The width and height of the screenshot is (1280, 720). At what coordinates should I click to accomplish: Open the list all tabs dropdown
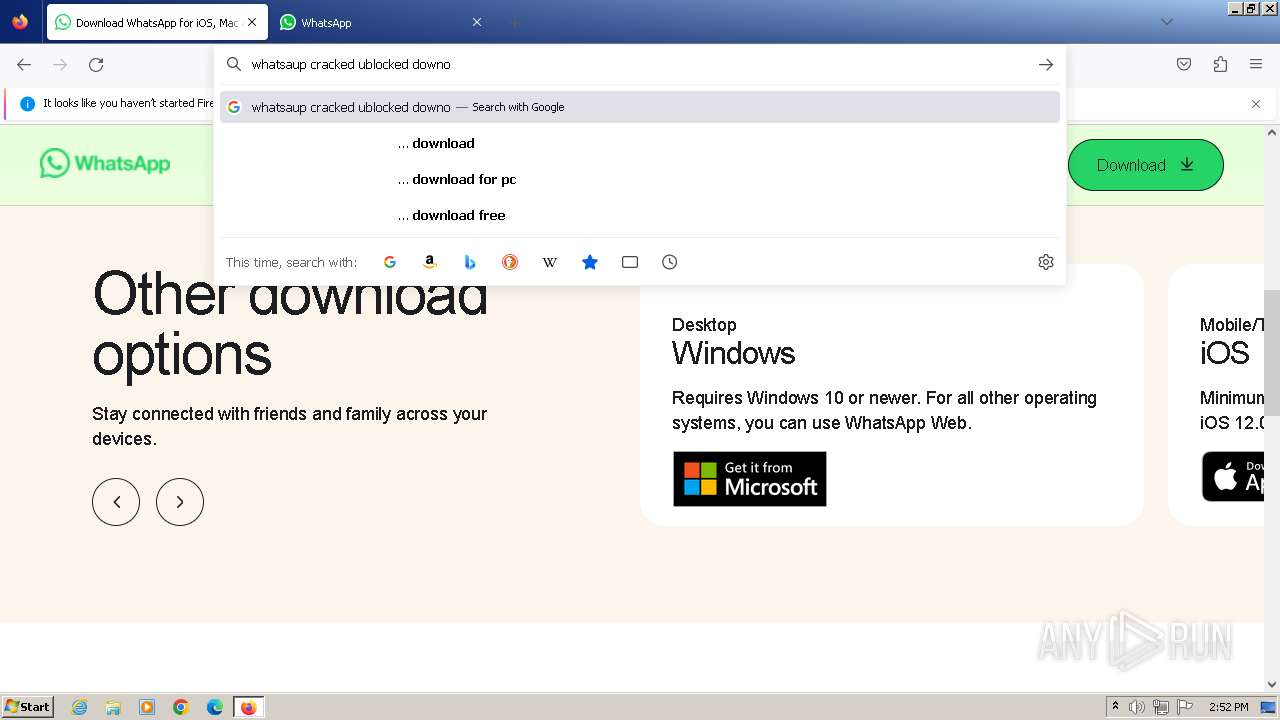tap(1166, 22)
